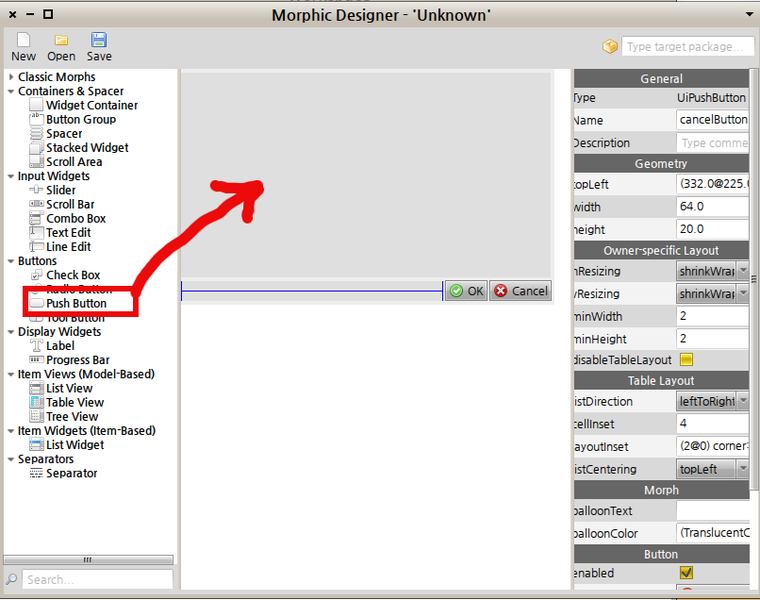Click the New document toolbar icon
The image size is (760, 600).
click(23, 40)
